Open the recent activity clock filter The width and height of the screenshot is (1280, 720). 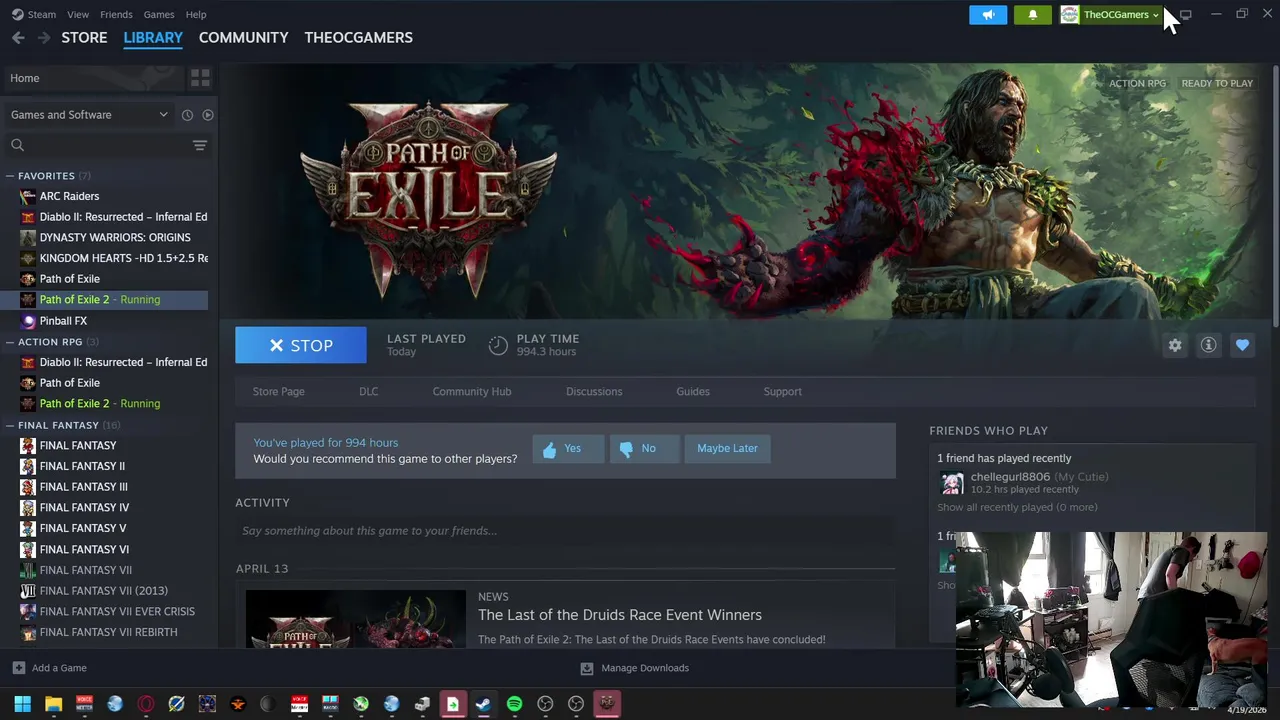[x=187, y=115]
